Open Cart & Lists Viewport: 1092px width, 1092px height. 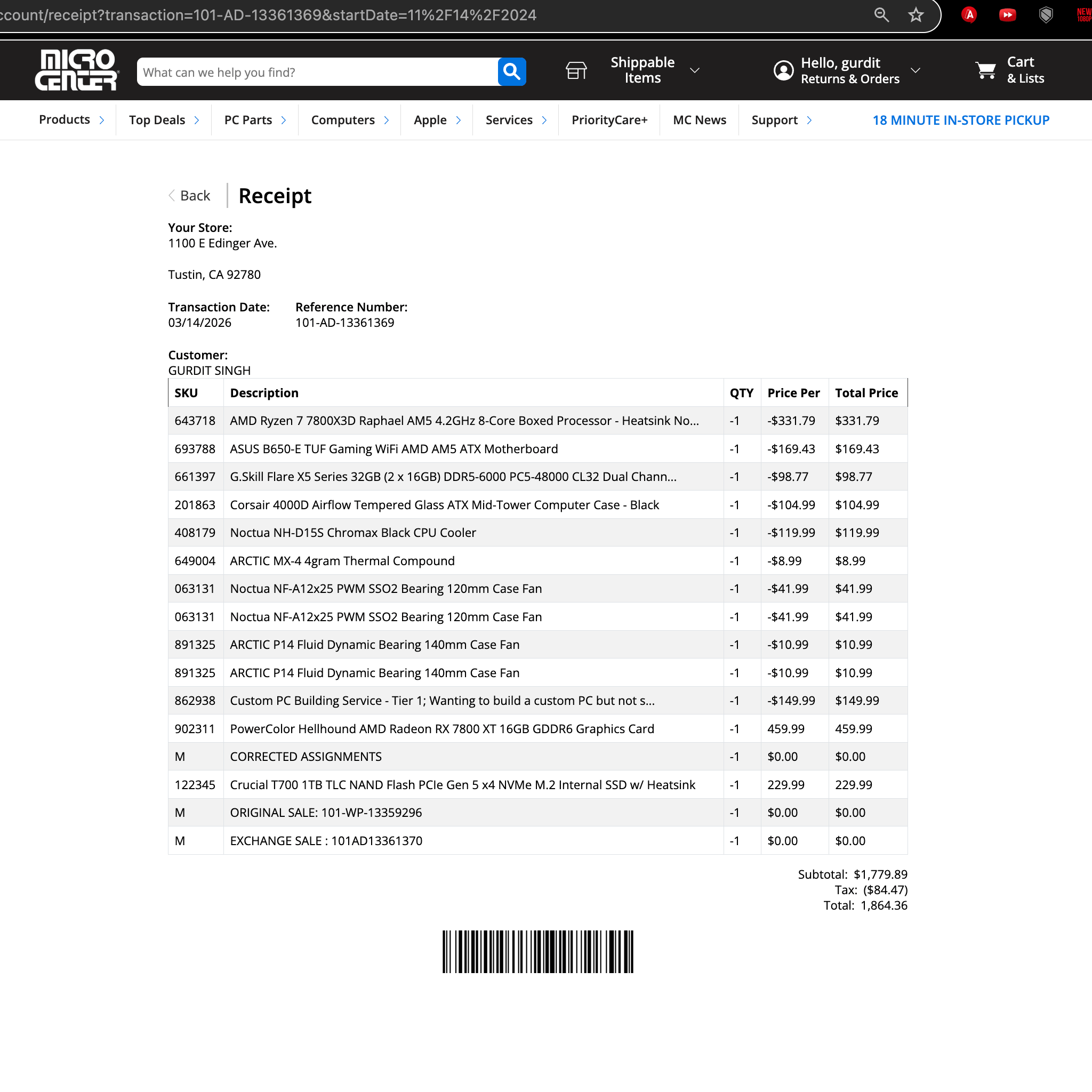coord(1025,71)
